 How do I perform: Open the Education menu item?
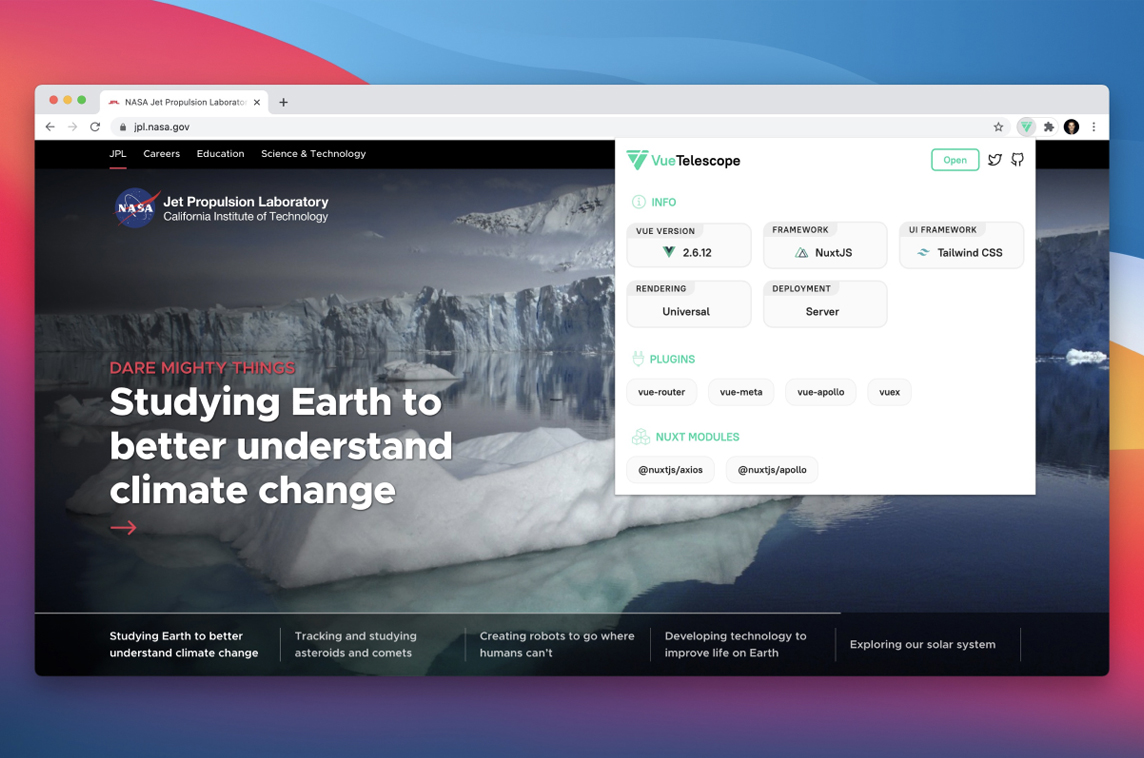coord(220,154)
